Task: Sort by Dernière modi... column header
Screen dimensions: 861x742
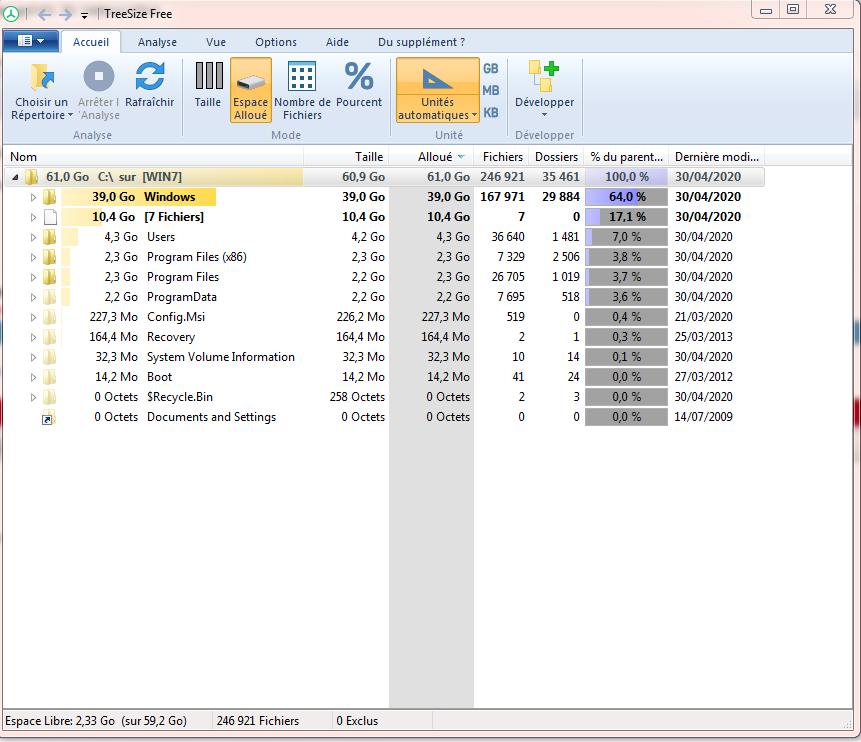Action: 717,157
